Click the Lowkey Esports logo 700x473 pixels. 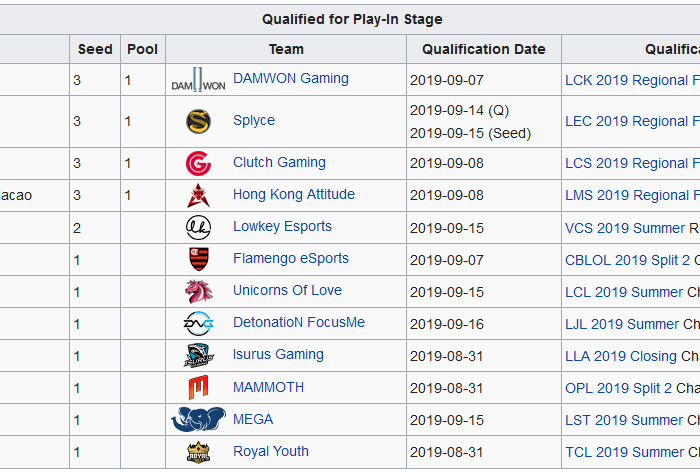pos(198,228)
